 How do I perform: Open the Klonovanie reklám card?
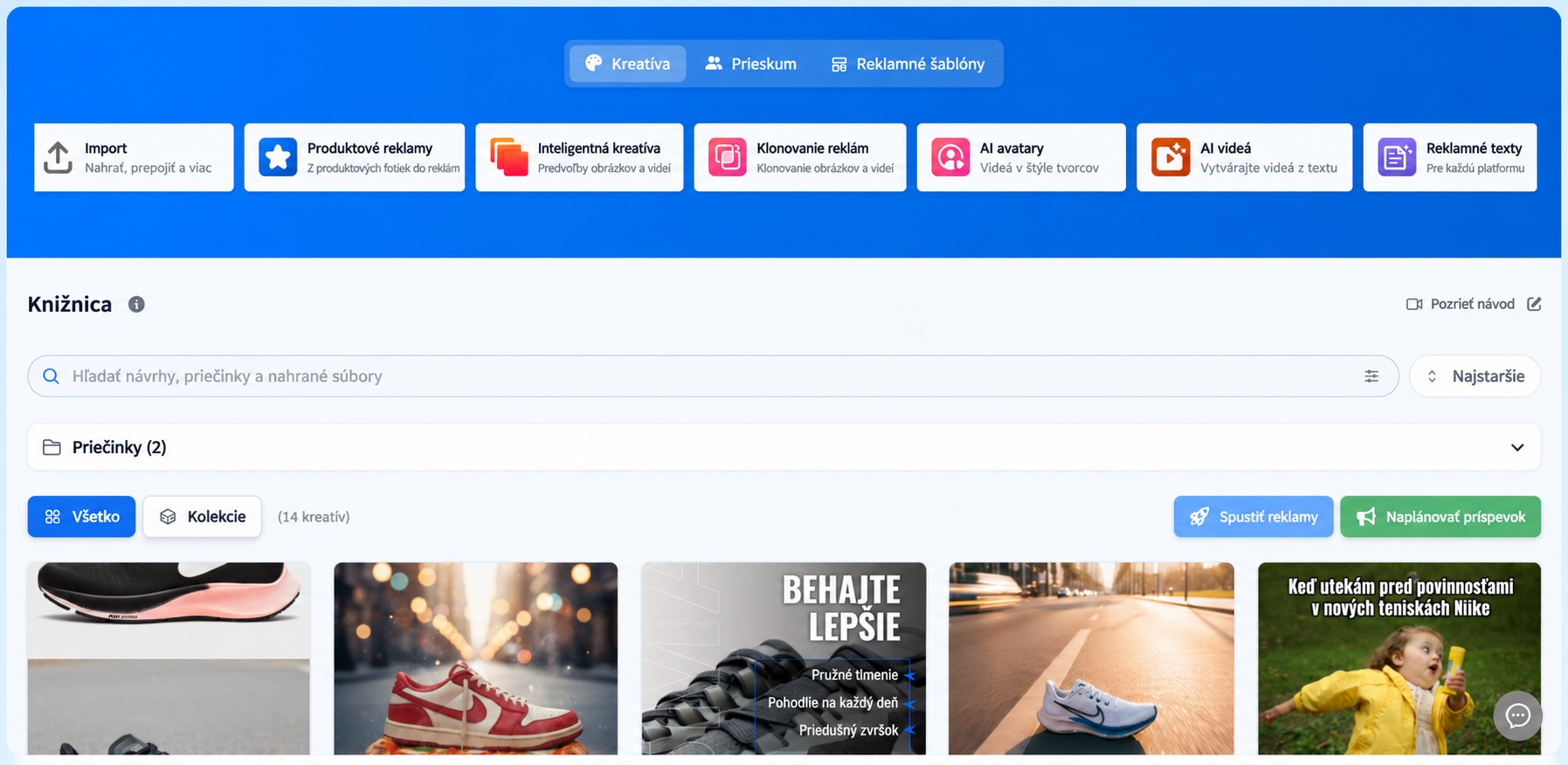click(799, 157)
